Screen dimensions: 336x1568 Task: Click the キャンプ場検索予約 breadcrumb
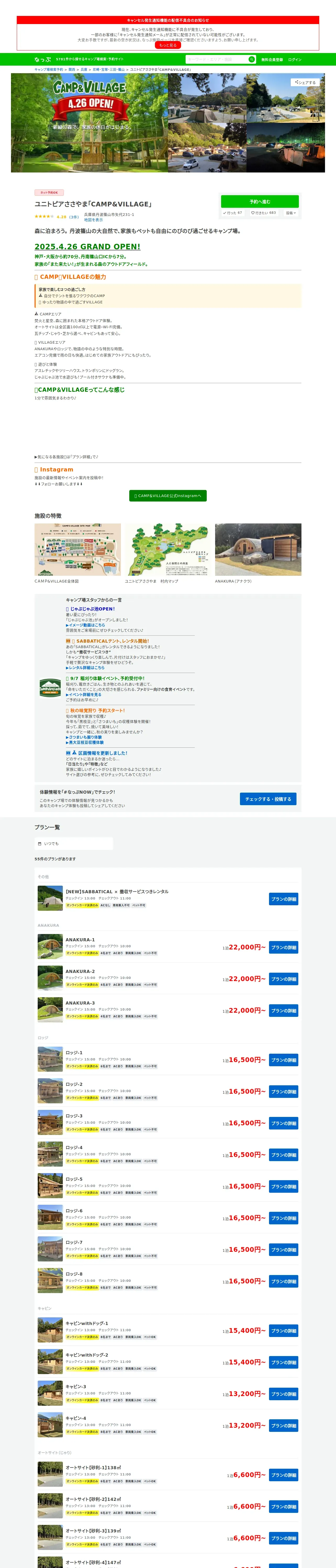(x=49, y=70)
